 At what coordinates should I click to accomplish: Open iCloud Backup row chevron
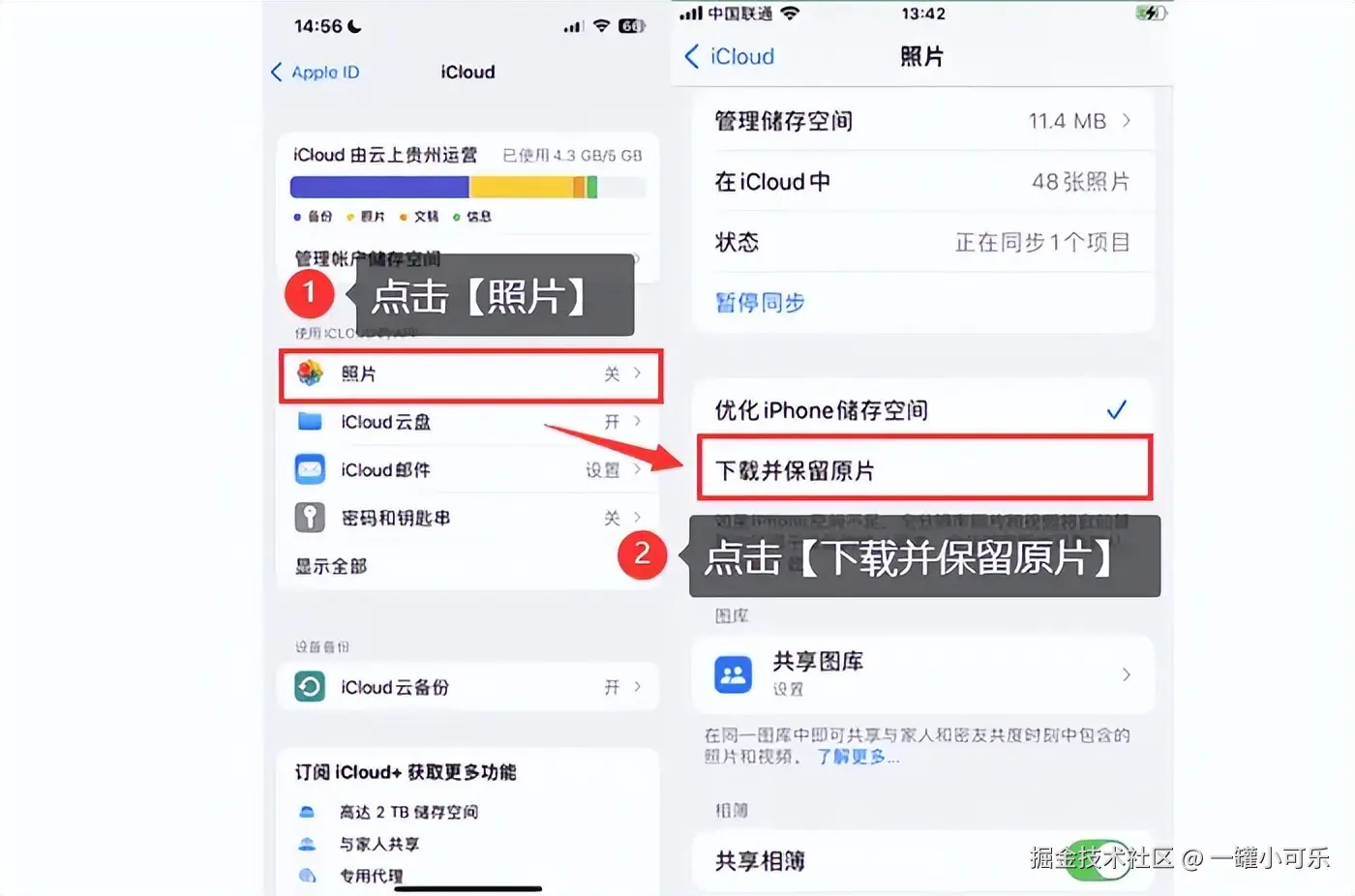pyautogui.click(x=638, y=687)
